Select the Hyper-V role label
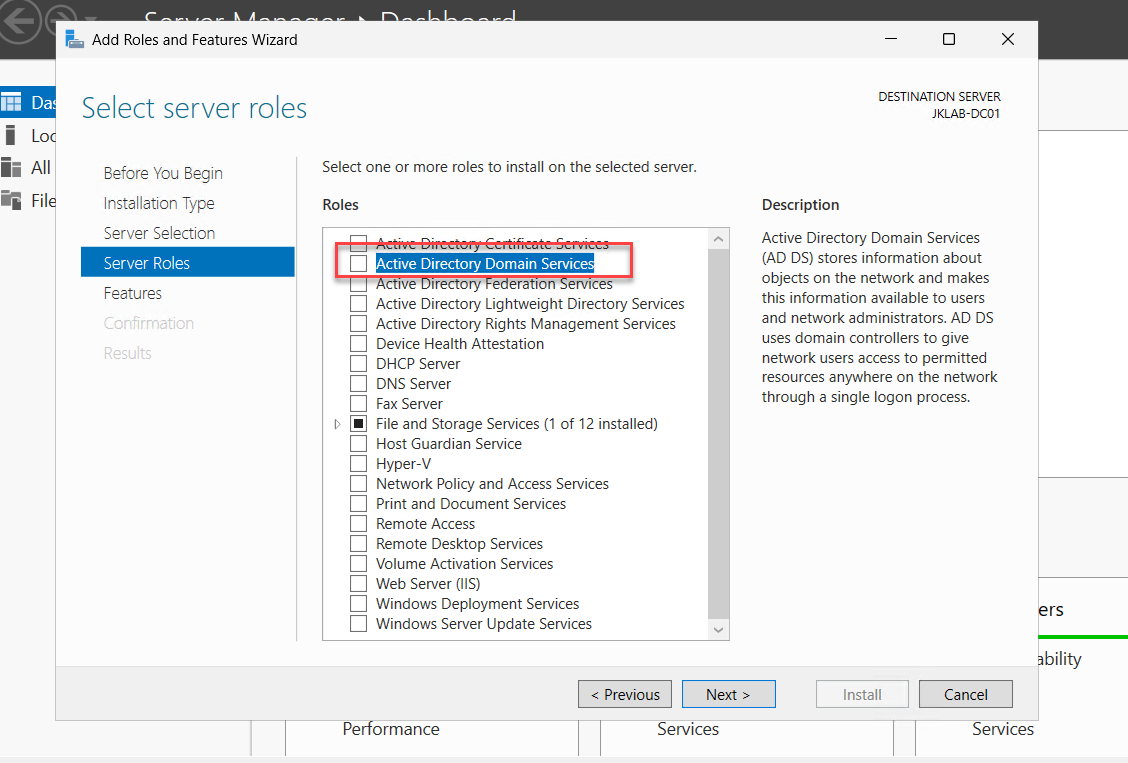The width and height of the screenshot is (1128, 763). coord(404,464)
